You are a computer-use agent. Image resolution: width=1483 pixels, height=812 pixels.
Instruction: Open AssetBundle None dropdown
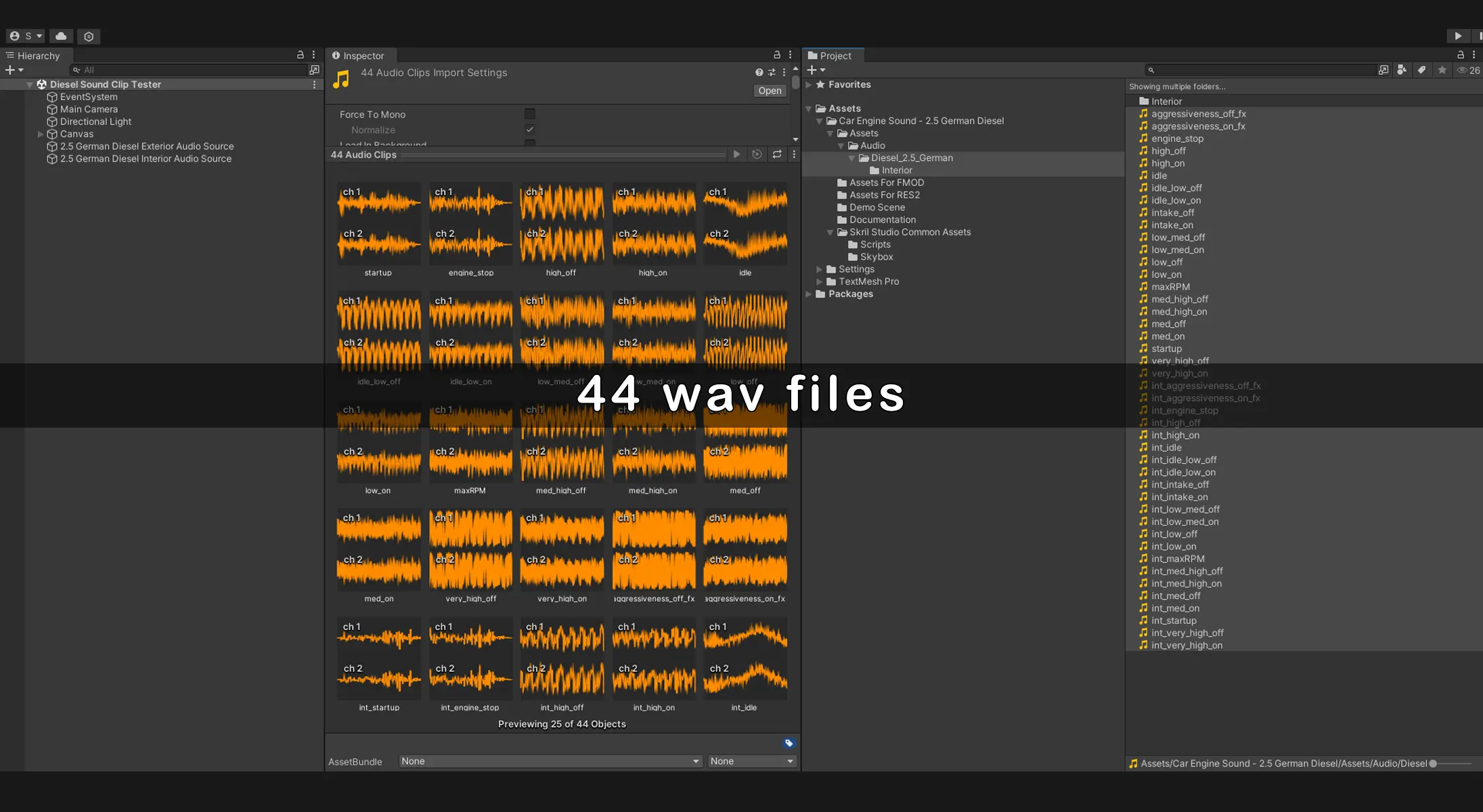(x=550, y=761)
